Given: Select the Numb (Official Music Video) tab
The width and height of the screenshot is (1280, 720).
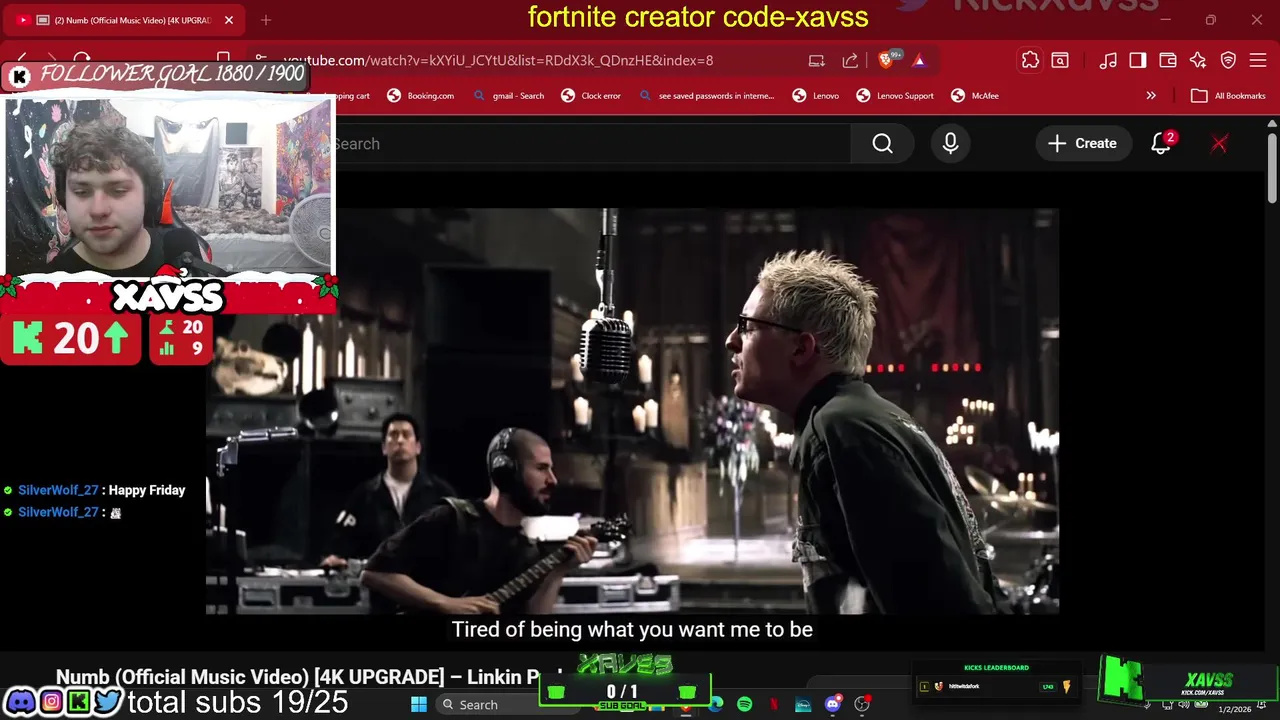Looking at the screenshot, I should (x=125, y=20).
